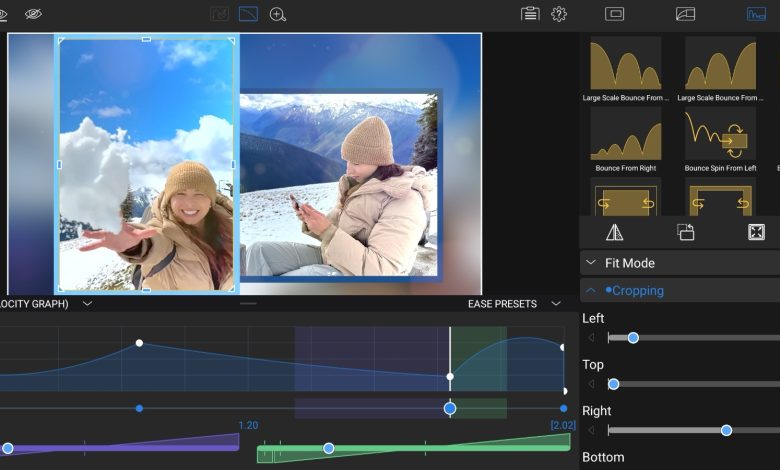780x470 pixels.
Task: Collapse the Cropping section
Action: coord(680,290)
